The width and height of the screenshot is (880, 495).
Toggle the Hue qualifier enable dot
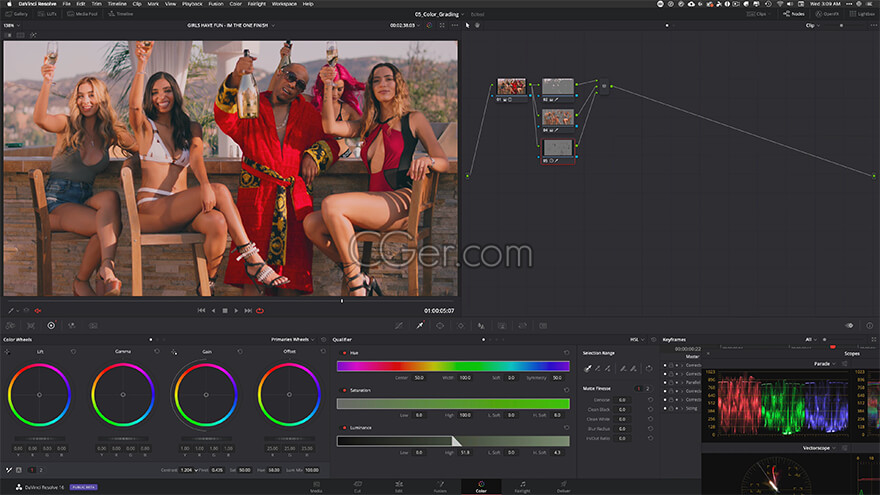tap(345, 353)
